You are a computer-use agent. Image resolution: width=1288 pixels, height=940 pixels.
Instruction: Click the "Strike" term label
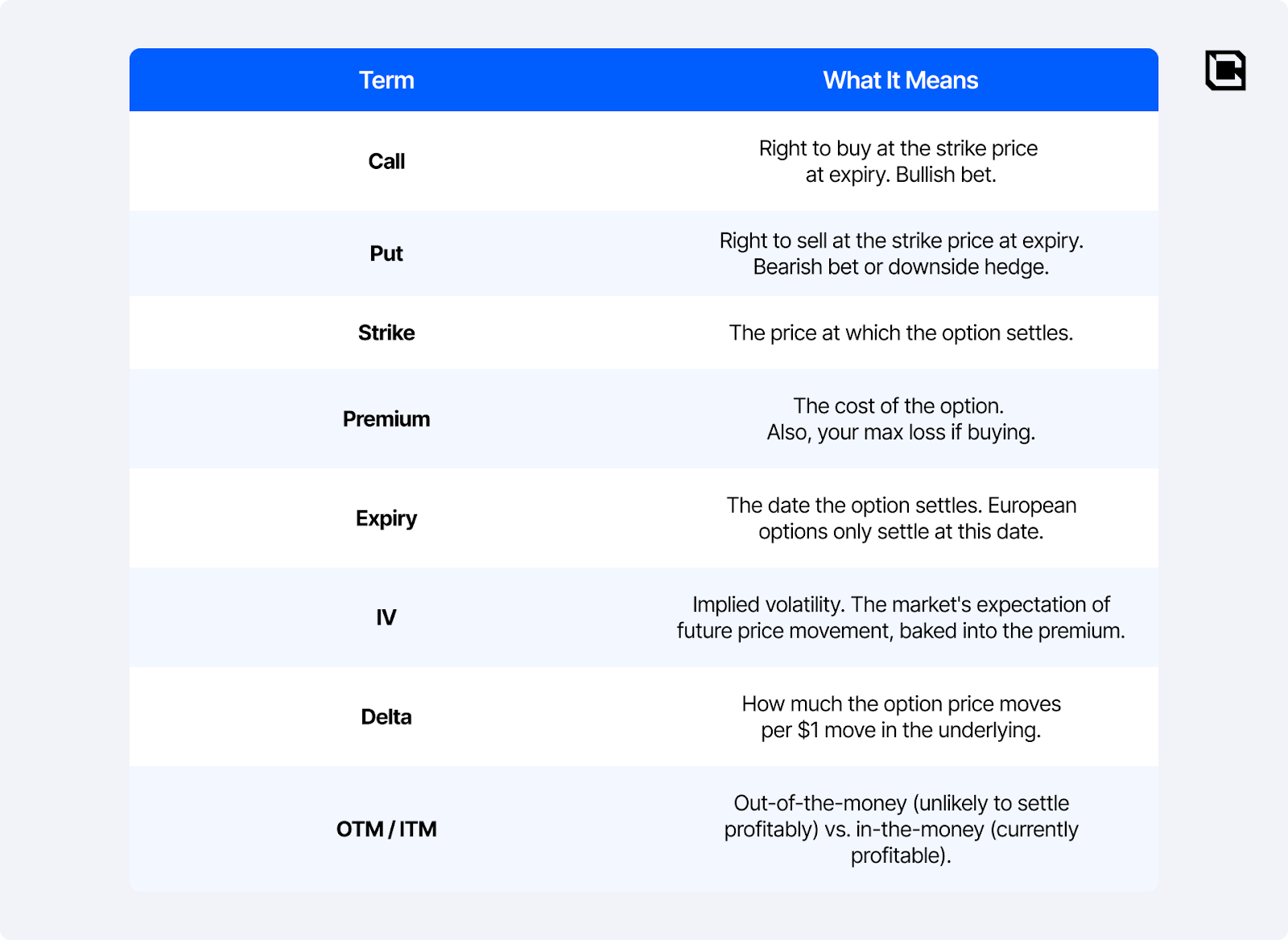click(386, 333)
